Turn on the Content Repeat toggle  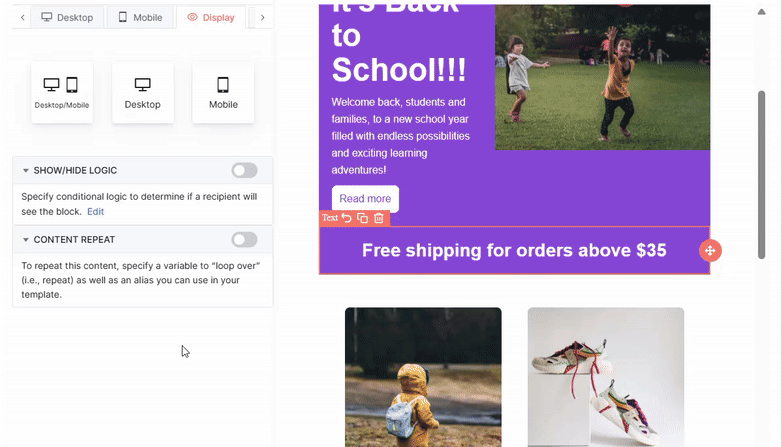244,240
